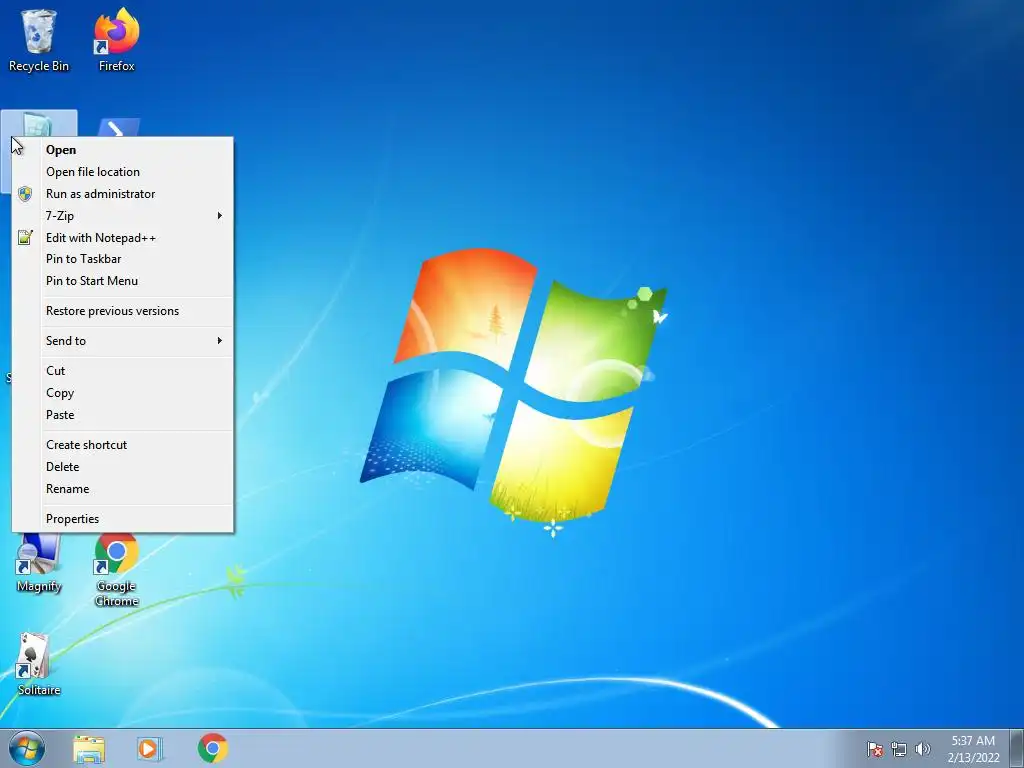
Task: Select the Firefox desktop shortcut
Action: point(116,40)
